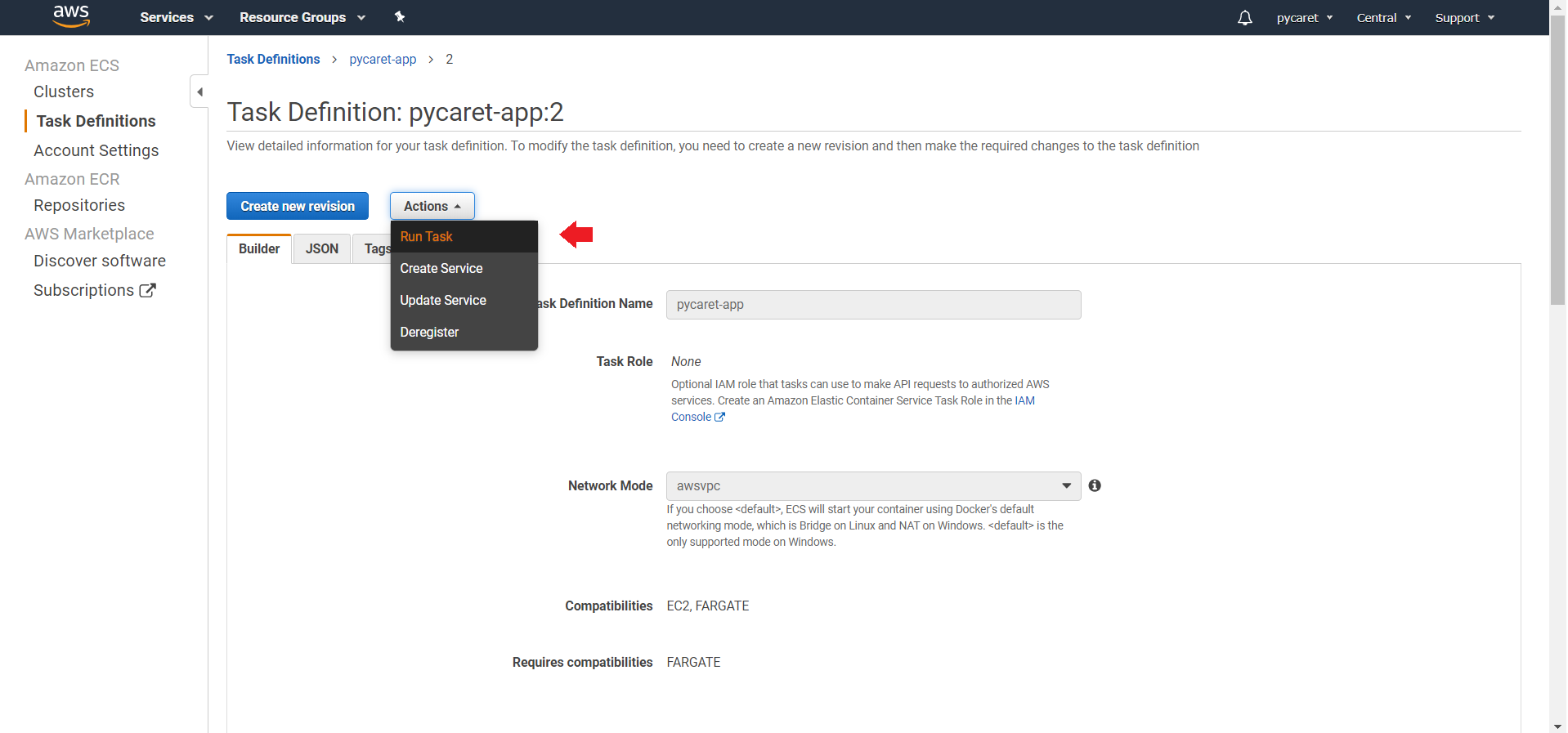Click the IAM Console external link icon
This screenshot has height=733, width=1568.
click(x=719, y=418)
